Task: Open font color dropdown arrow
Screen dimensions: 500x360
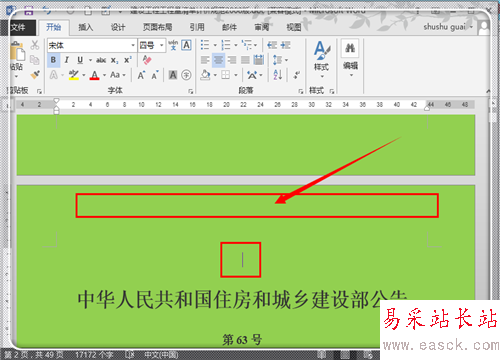Action: (104, 75)
